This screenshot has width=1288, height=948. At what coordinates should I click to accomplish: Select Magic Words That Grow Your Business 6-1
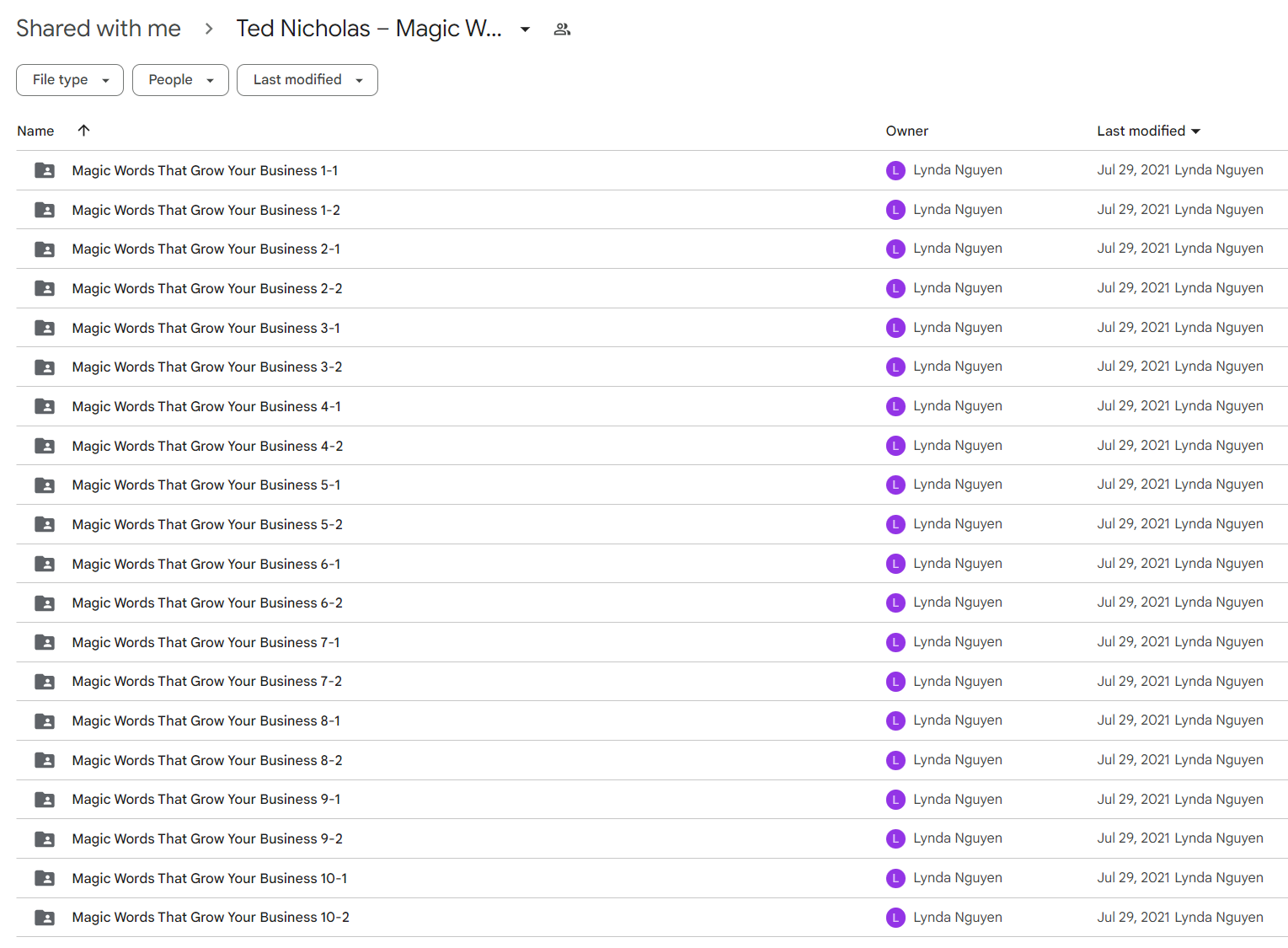tap(206, 564)
